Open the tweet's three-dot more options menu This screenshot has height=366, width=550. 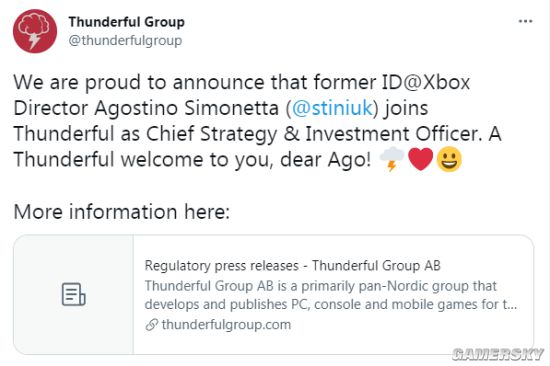point(525,21)
